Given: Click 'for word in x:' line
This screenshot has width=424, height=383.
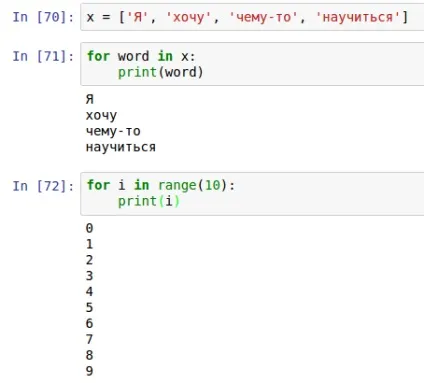Looking at the screenshot, I should tap(141, 56).
